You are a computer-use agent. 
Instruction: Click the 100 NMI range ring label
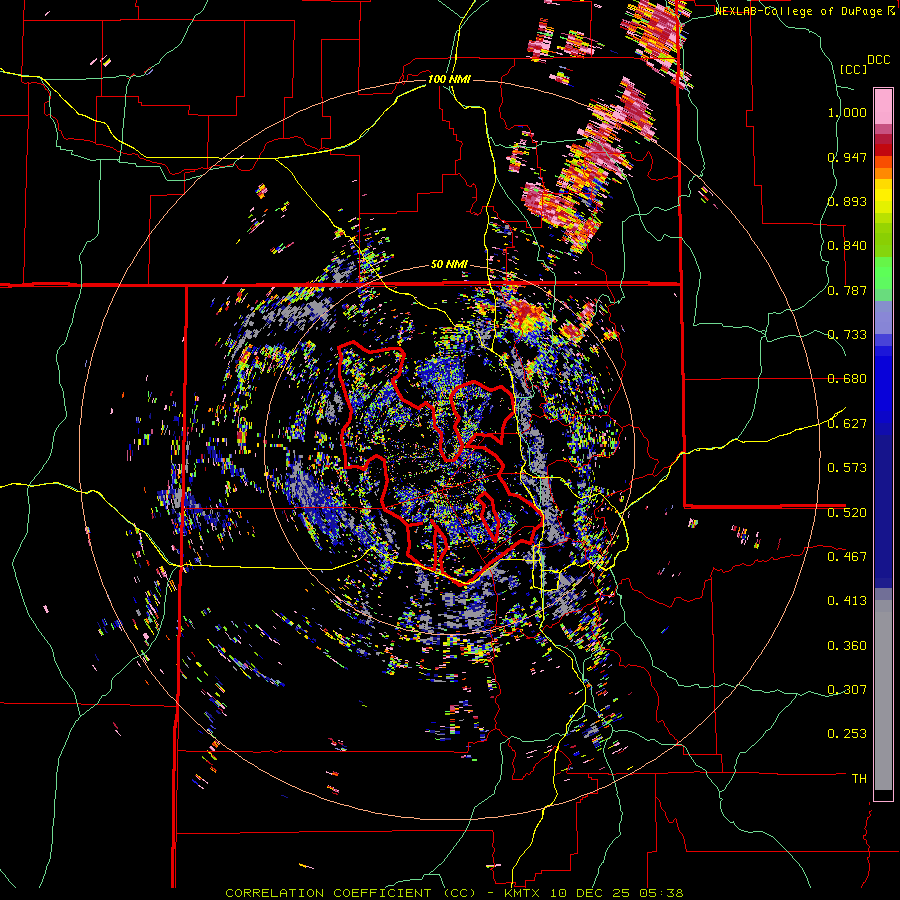click(449, 79)
